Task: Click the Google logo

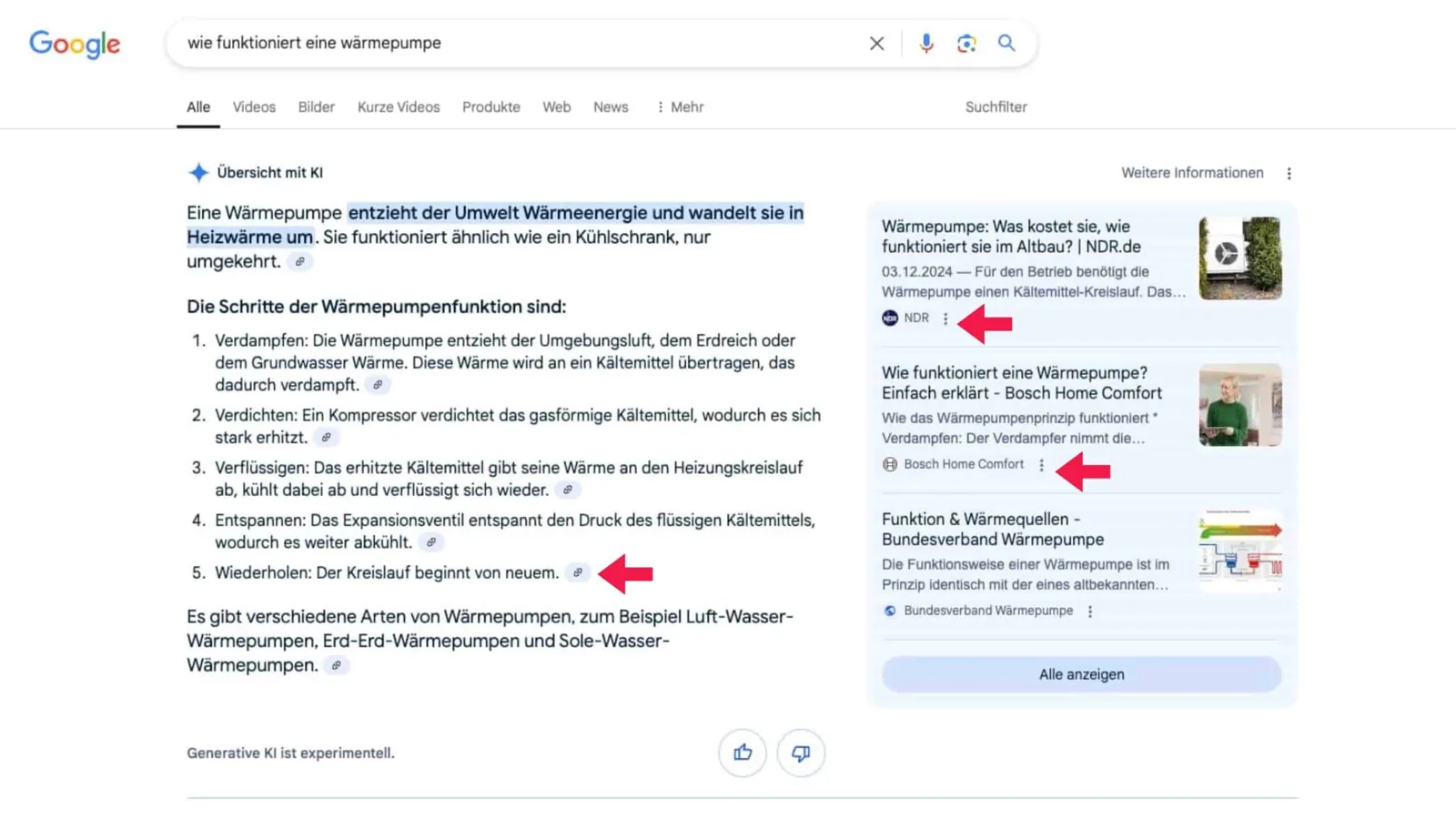Action: [x=75, y=44]
